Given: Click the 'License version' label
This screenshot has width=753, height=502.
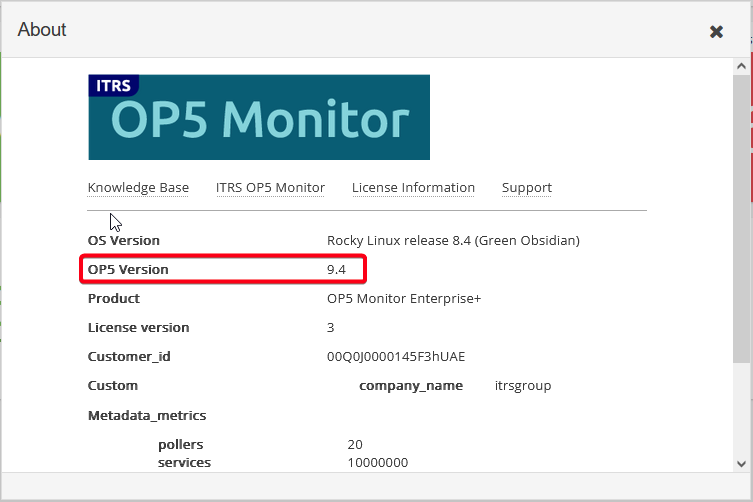Looking at the screenshot, I should click(138, 328).
